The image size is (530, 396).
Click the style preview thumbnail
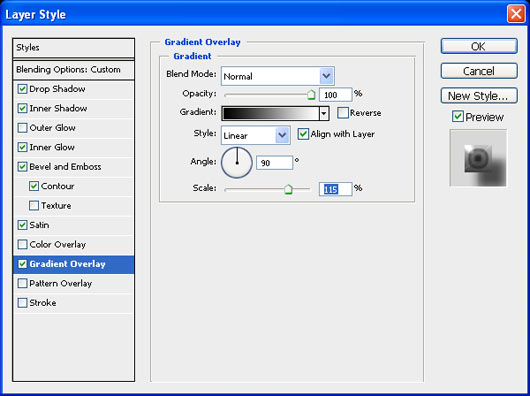click(x=478, y=158)
